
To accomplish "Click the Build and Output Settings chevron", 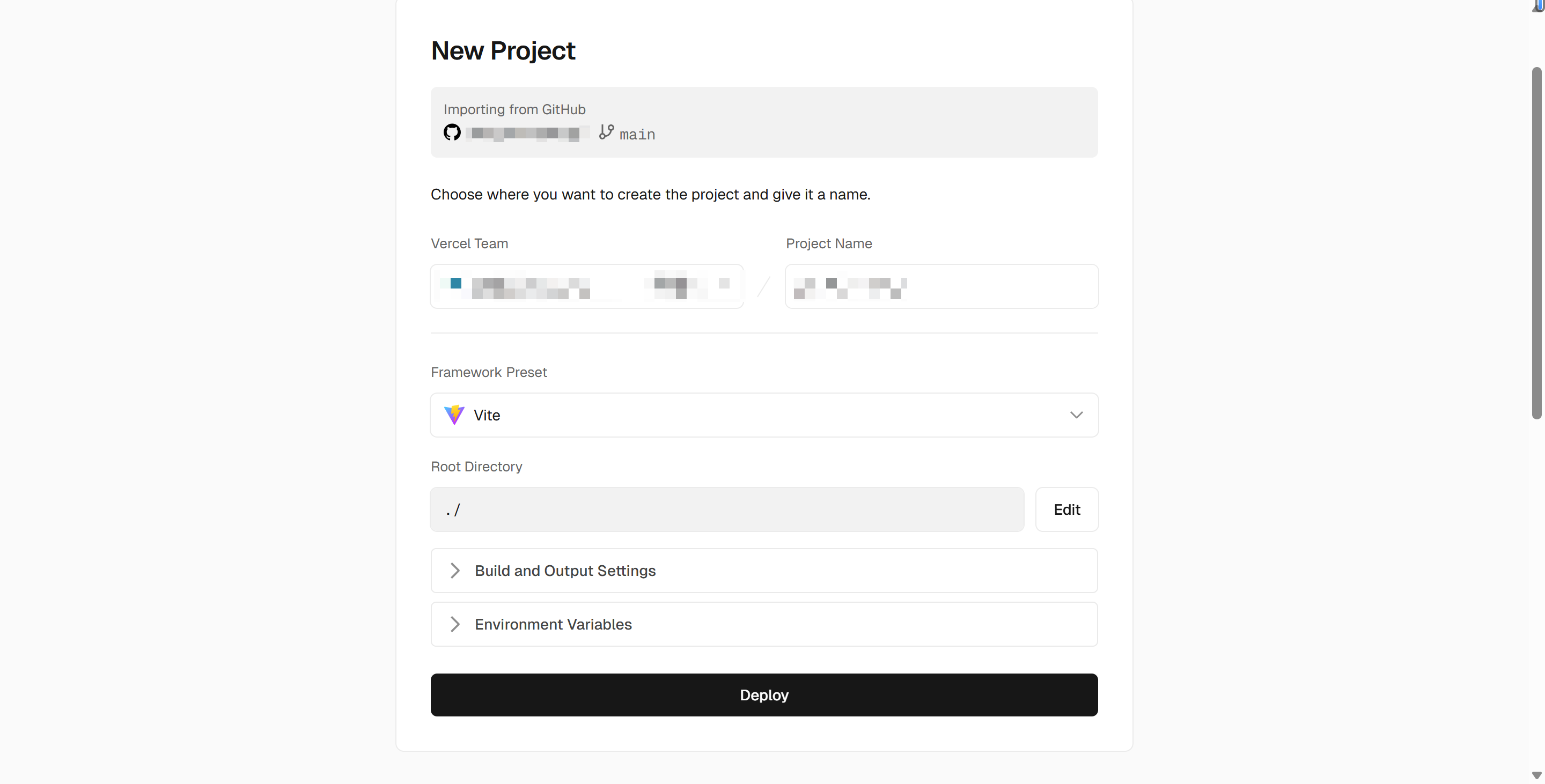I will click(x=455, y=571).
